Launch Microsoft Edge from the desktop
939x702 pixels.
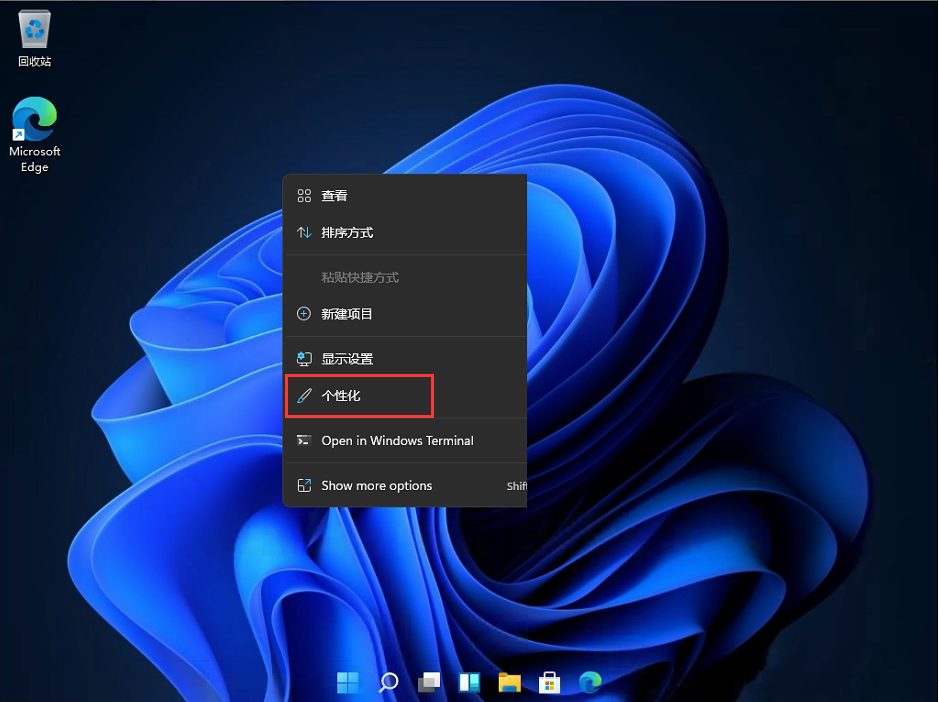(34, 120)
